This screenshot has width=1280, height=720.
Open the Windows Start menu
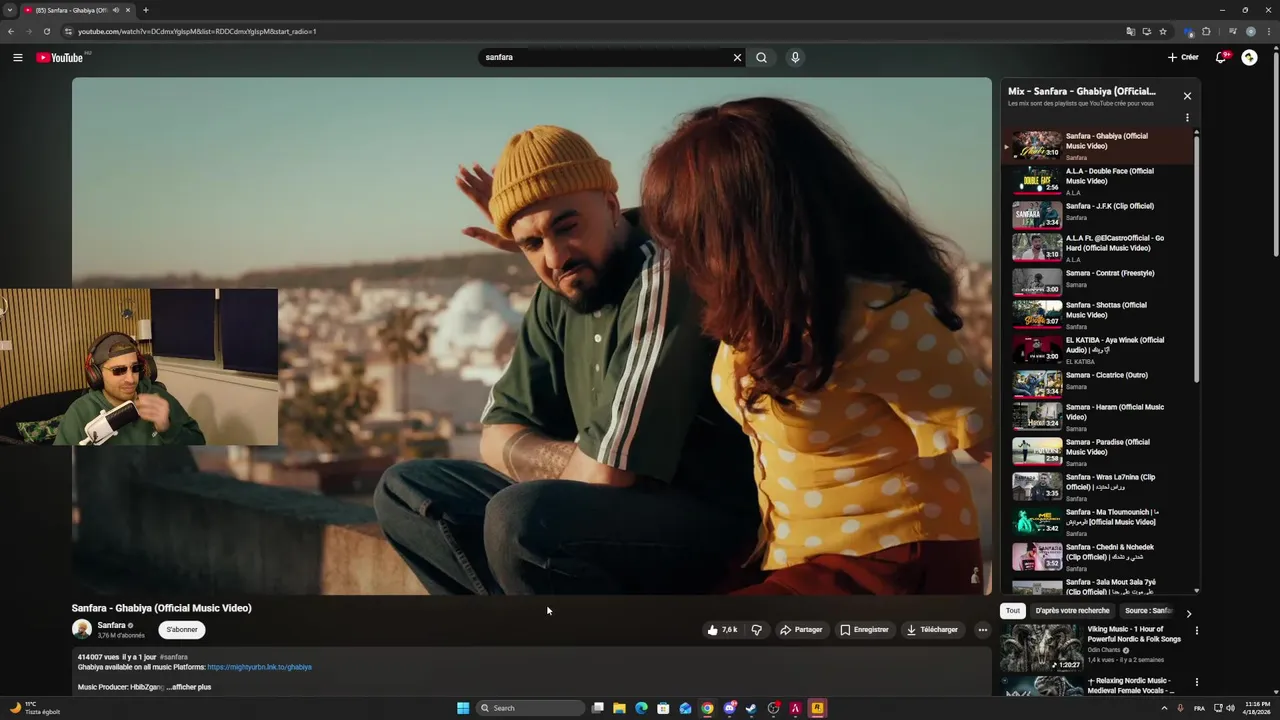463,708
